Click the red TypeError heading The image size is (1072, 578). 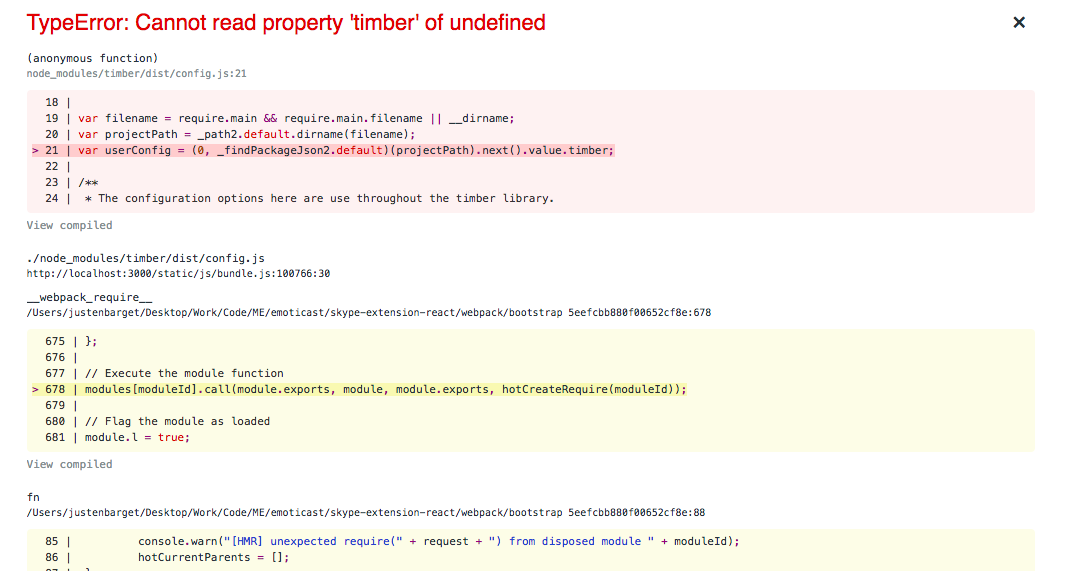point(286,22)
